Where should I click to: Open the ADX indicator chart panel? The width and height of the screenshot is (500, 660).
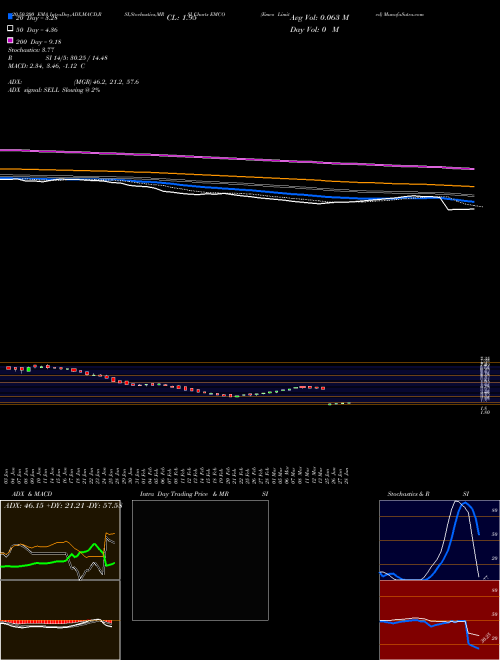60,540
